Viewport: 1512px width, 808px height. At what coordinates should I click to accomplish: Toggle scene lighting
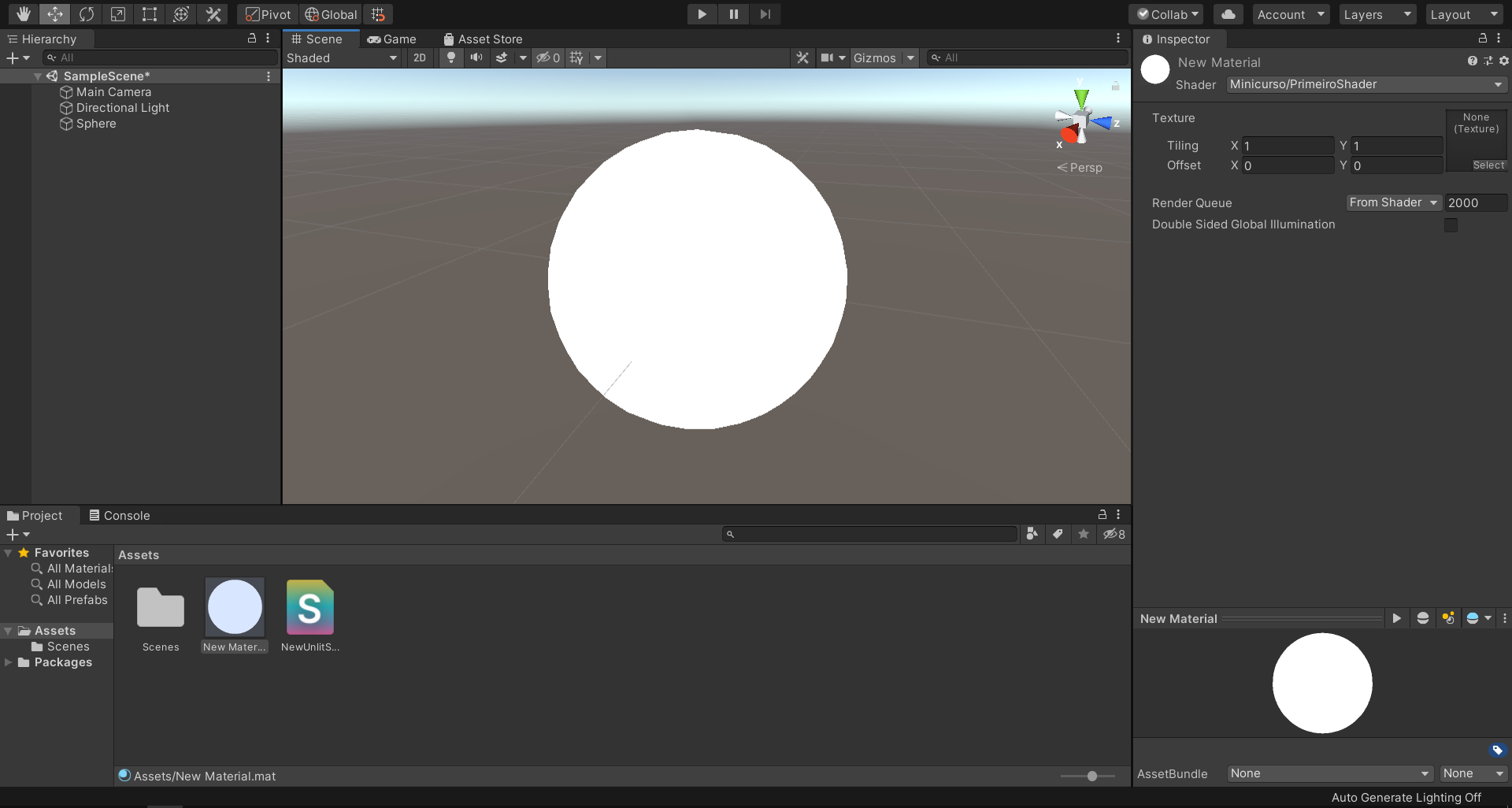click(451, 57)
